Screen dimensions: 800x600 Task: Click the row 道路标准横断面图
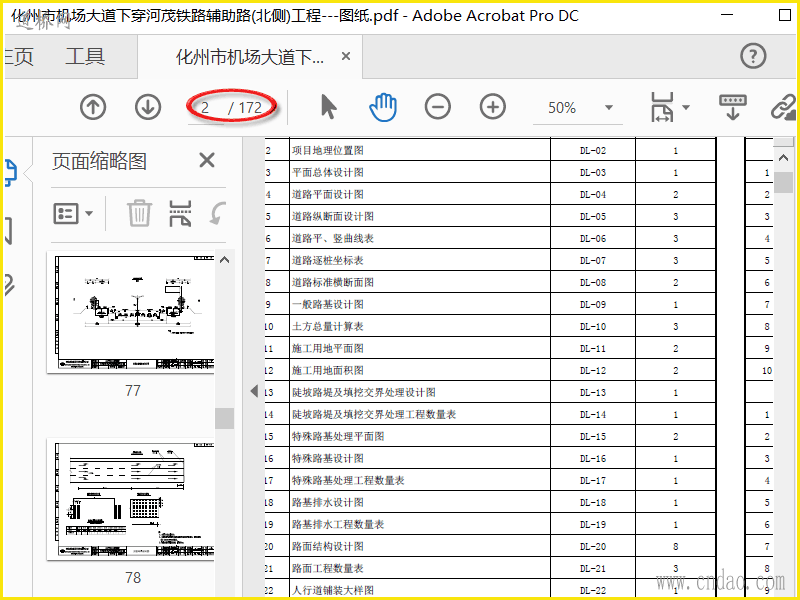[490, 282]
